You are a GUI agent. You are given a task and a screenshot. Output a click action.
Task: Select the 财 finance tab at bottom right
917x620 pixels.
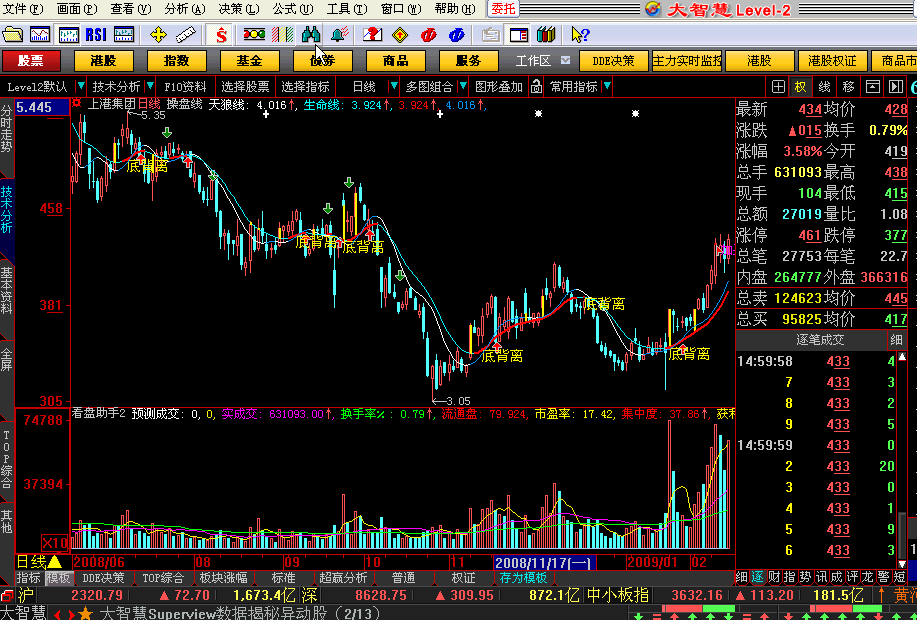774,577
